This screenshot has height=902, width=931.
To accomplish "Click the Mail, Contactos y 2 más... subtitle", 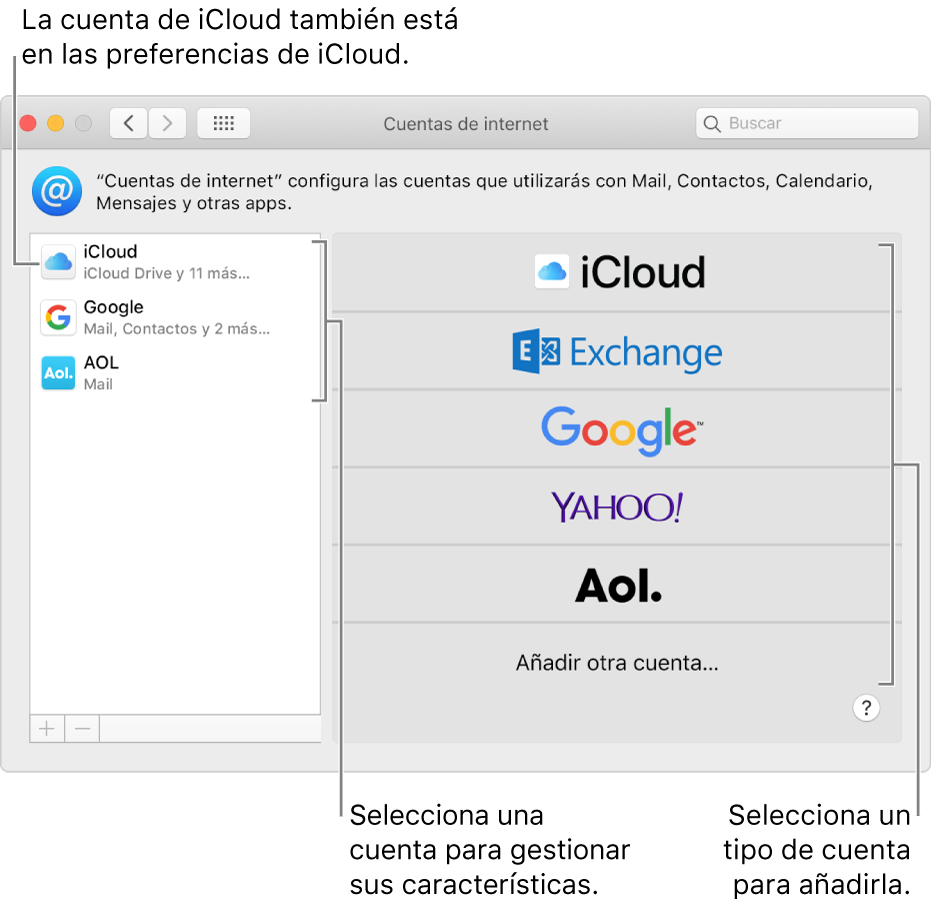I will point(176,328).
